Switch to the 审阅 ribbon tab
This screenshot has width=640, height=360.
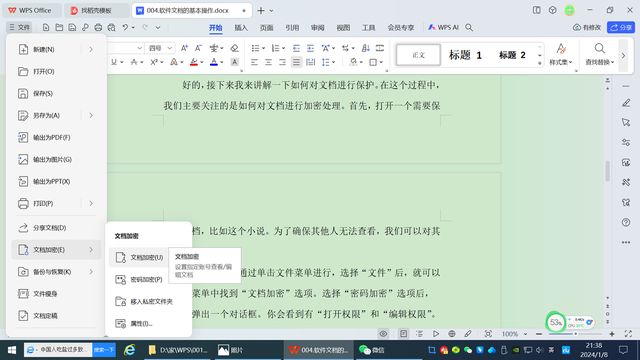tap(318, 27)
